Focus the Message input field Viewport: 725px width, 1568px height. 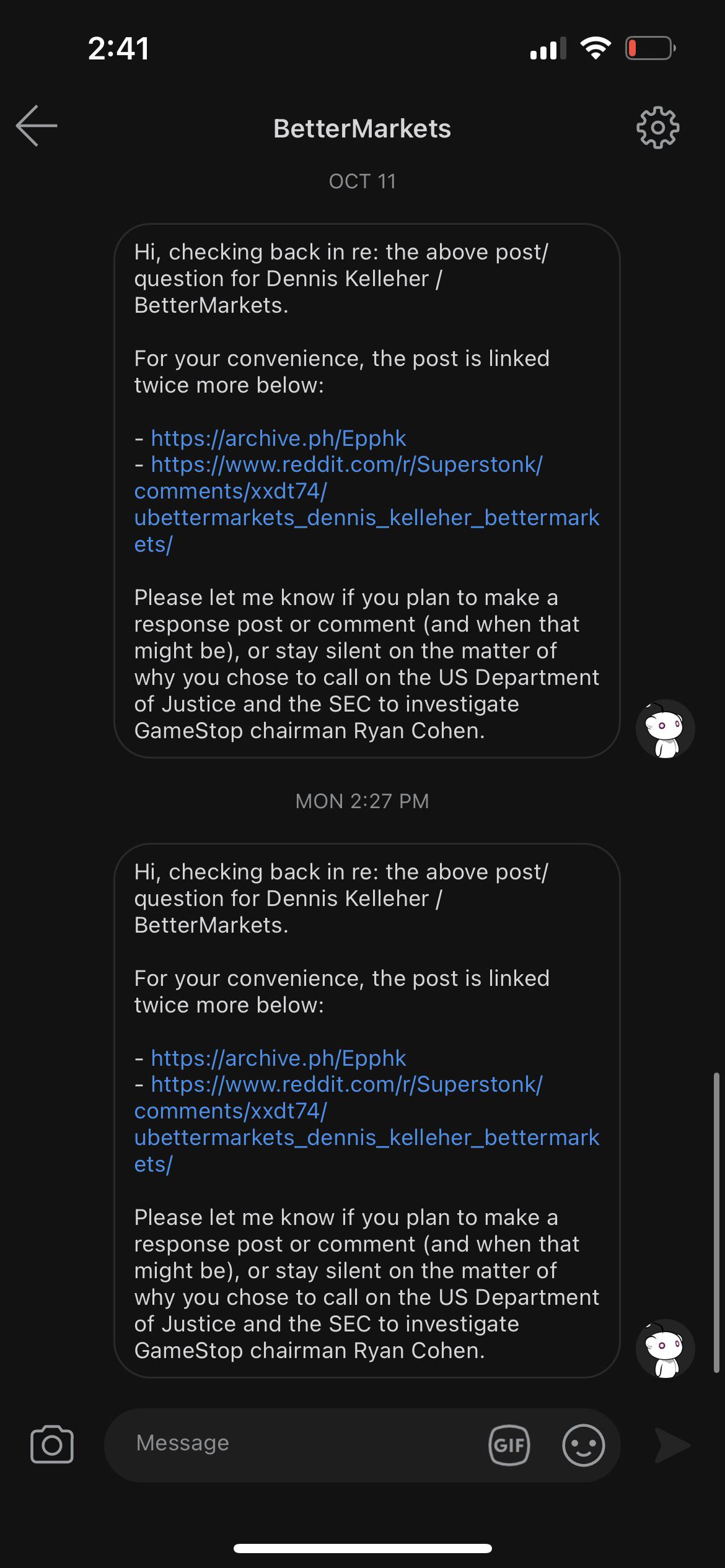(297, 1444)
